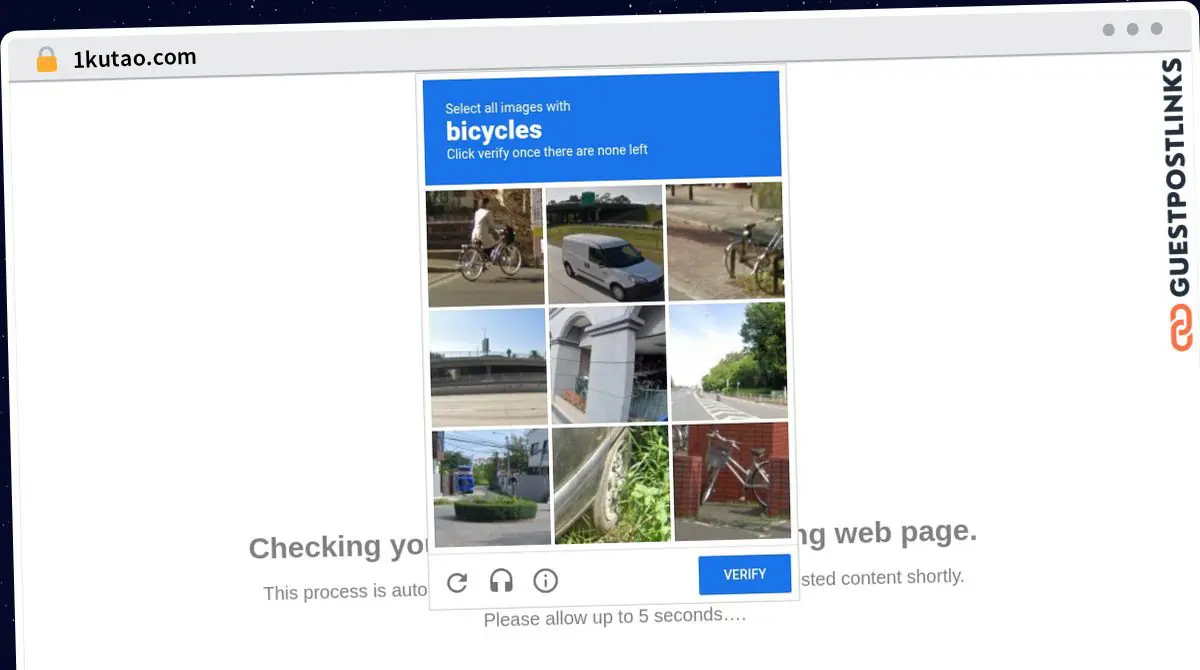Click the highway overpass image tile
Viewport: 1200px width, 670px height.
(487, 364)
